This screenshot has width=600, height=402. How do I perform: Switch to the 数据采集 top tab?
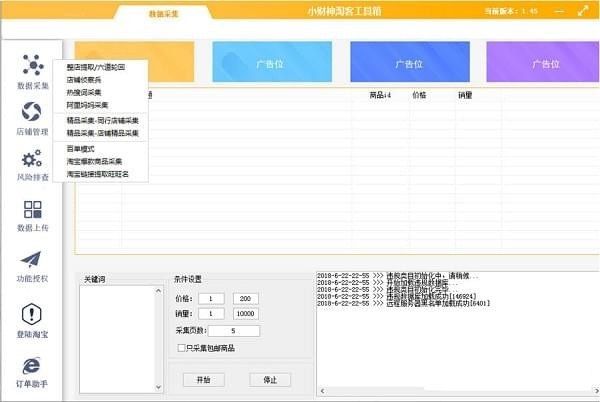point(163,14)
